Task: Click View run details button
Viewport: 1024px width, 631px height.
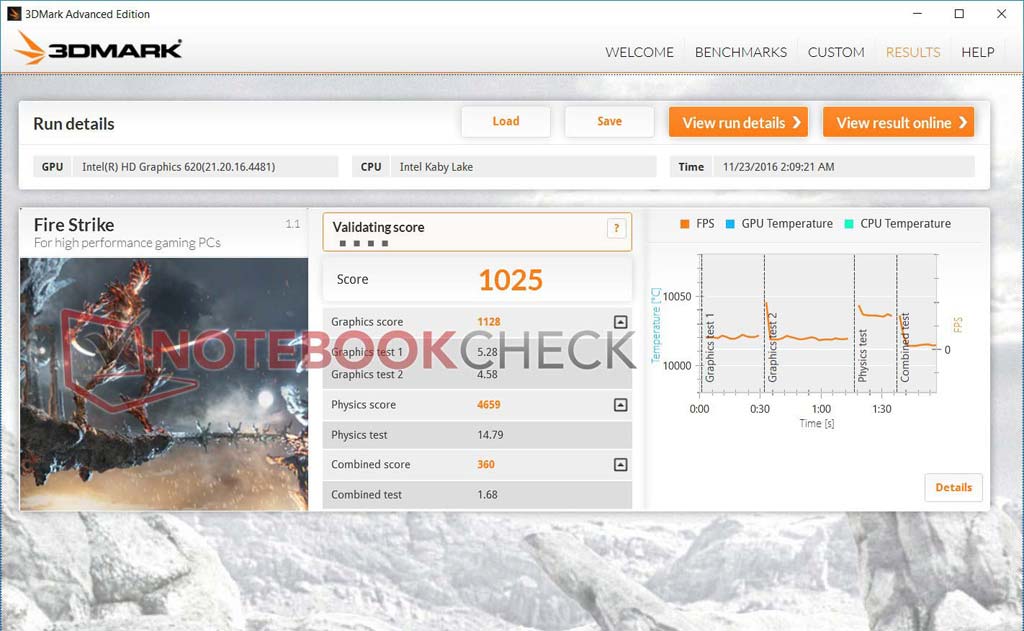Action: [x=738, y=122]
